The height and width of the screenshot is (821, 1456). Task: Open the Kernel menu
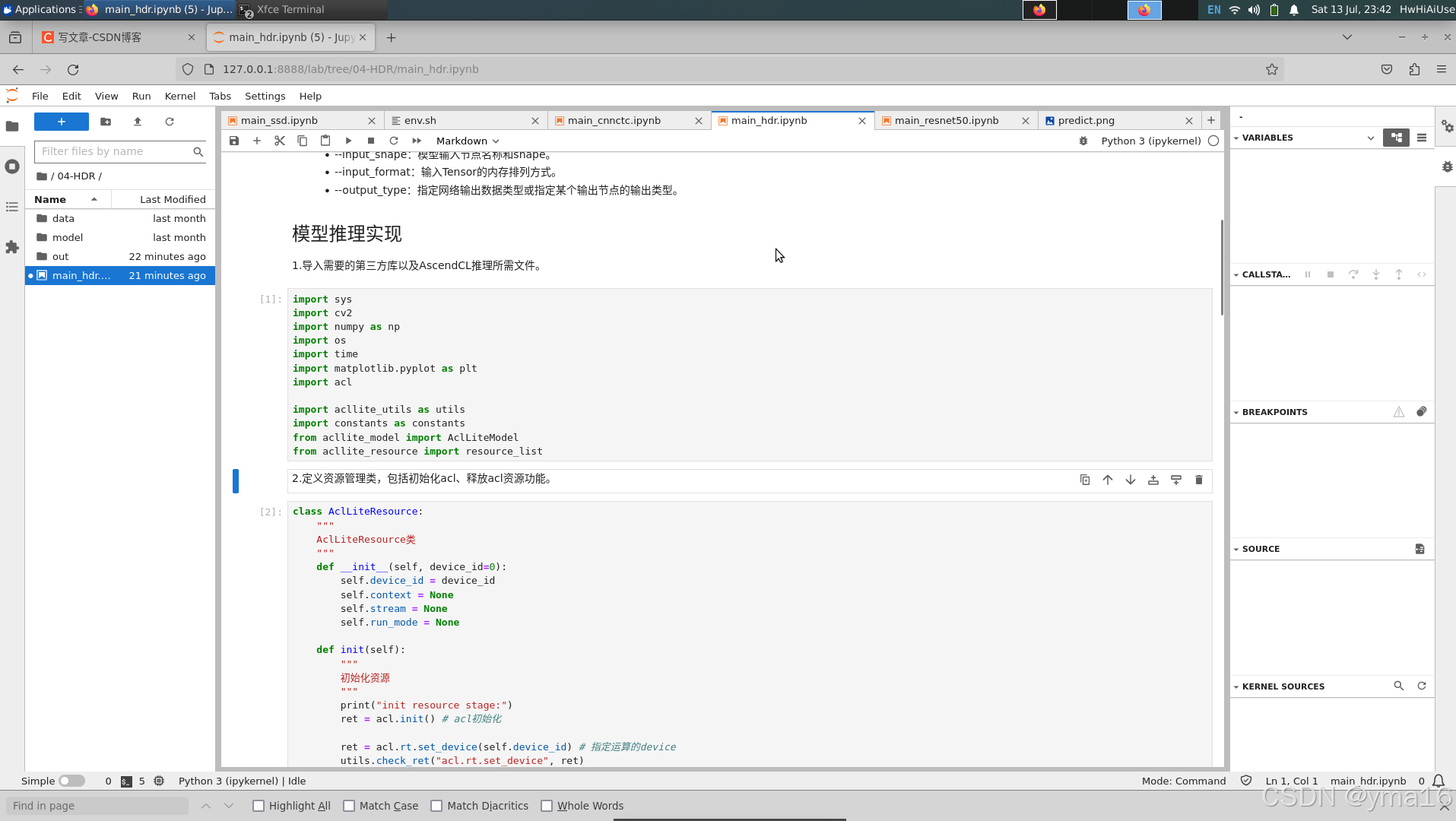coord(180,96)
